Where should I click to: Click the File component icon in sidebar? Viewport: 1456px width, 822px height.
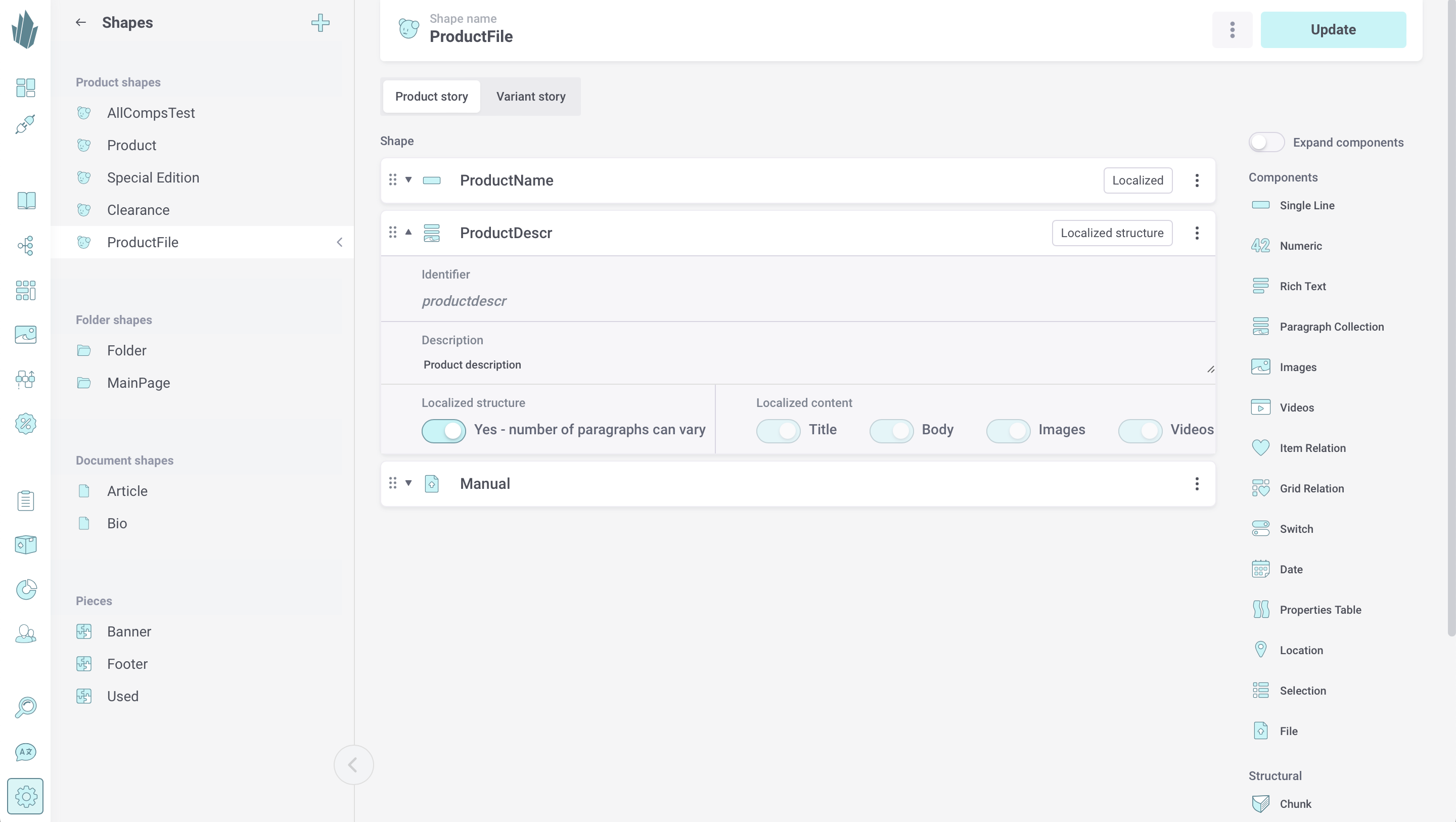1261,731
